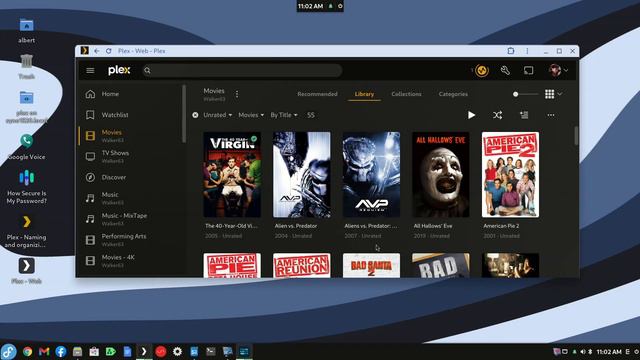Image resolution: width=640 pixels, height=360 pixels.
Task: Open Facebook from the taskbar
Action: pyautogui.click(x=61, y=351)
